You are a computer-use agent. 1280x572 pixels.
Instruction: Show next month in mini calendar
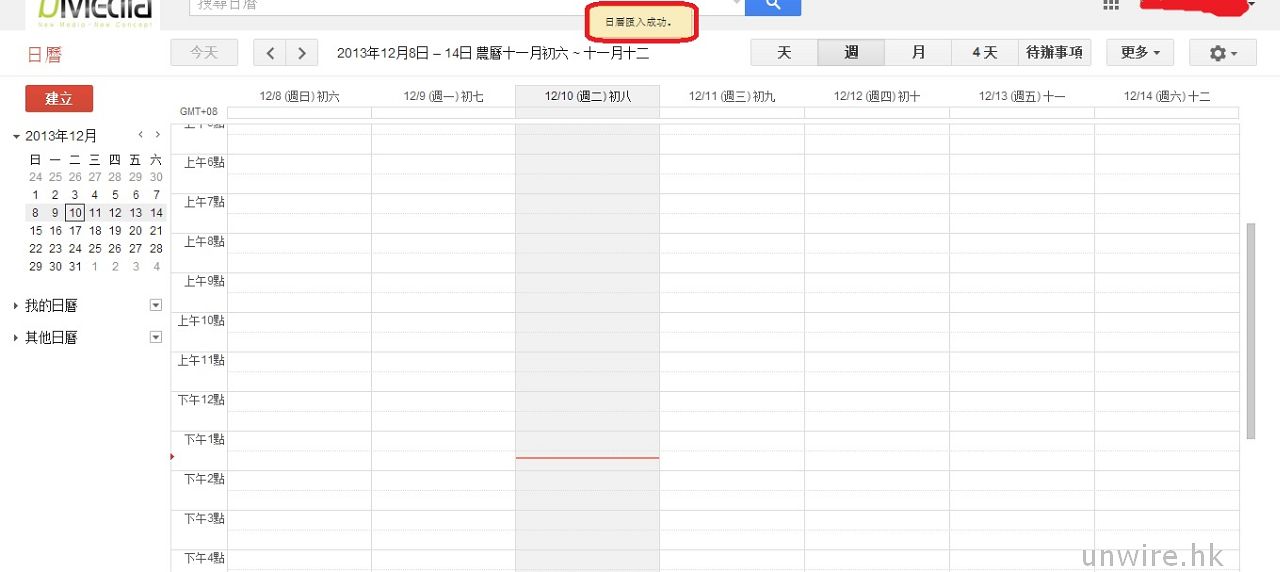tap(157, 135)
